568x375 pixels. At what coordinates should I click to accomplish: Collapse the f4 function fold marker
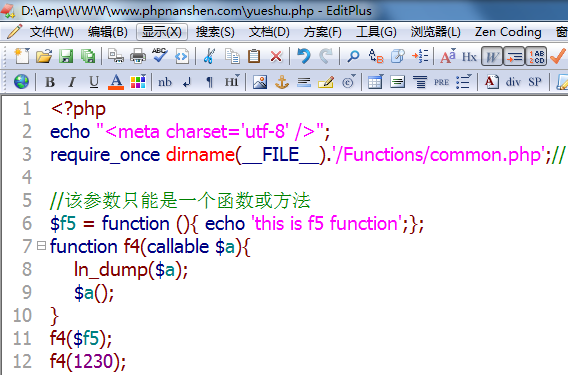(42, 246)
